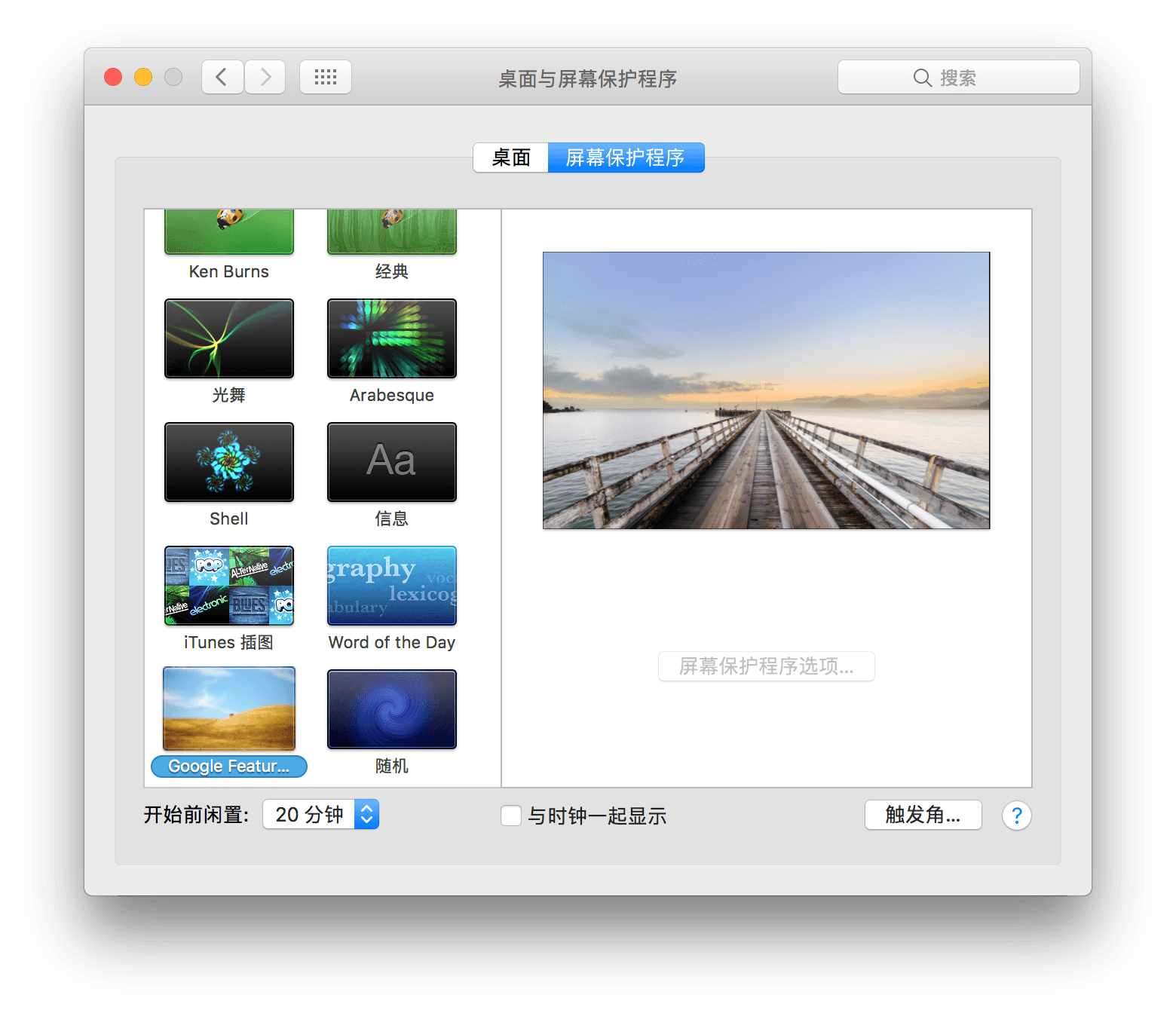Choose the 随机 screen saver thumbnail
Viewport: 1176px width, 1016px height.
[x=392, y=709]
